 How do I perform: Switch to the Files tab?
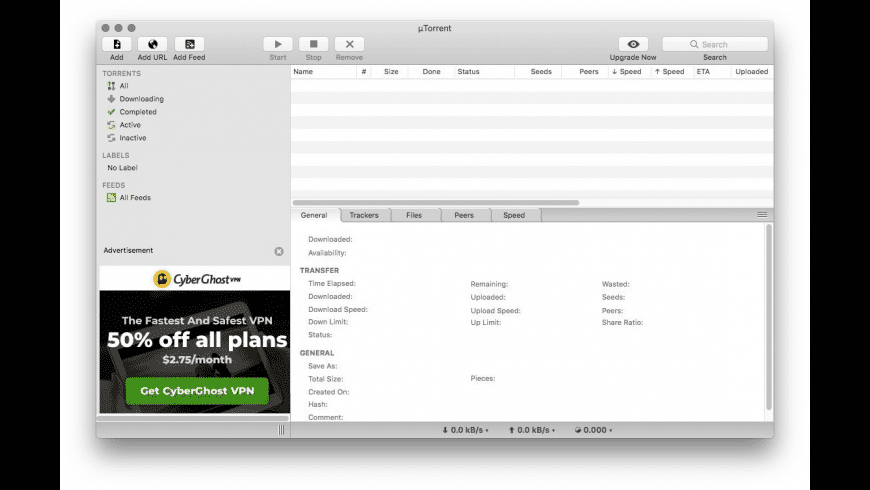click(414, 215)
